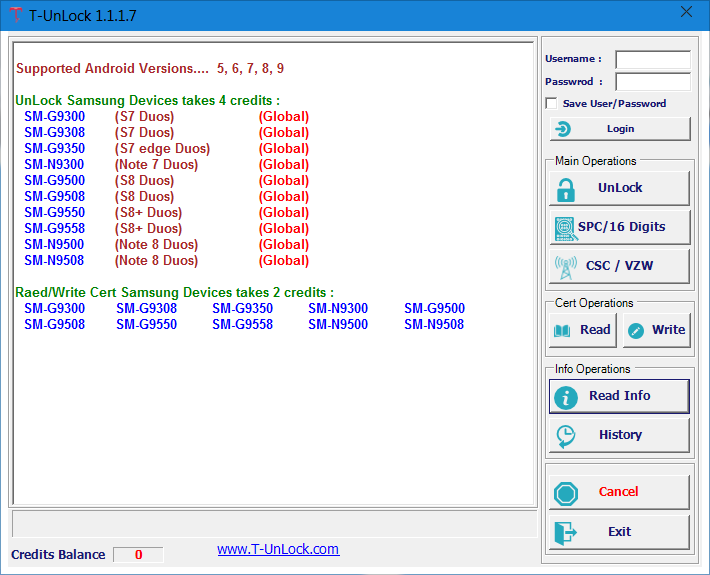Open the CSC / VZW operation
The height and width of the screenshot is (575, 710).
pyautogui.click(x=619, y=266)
